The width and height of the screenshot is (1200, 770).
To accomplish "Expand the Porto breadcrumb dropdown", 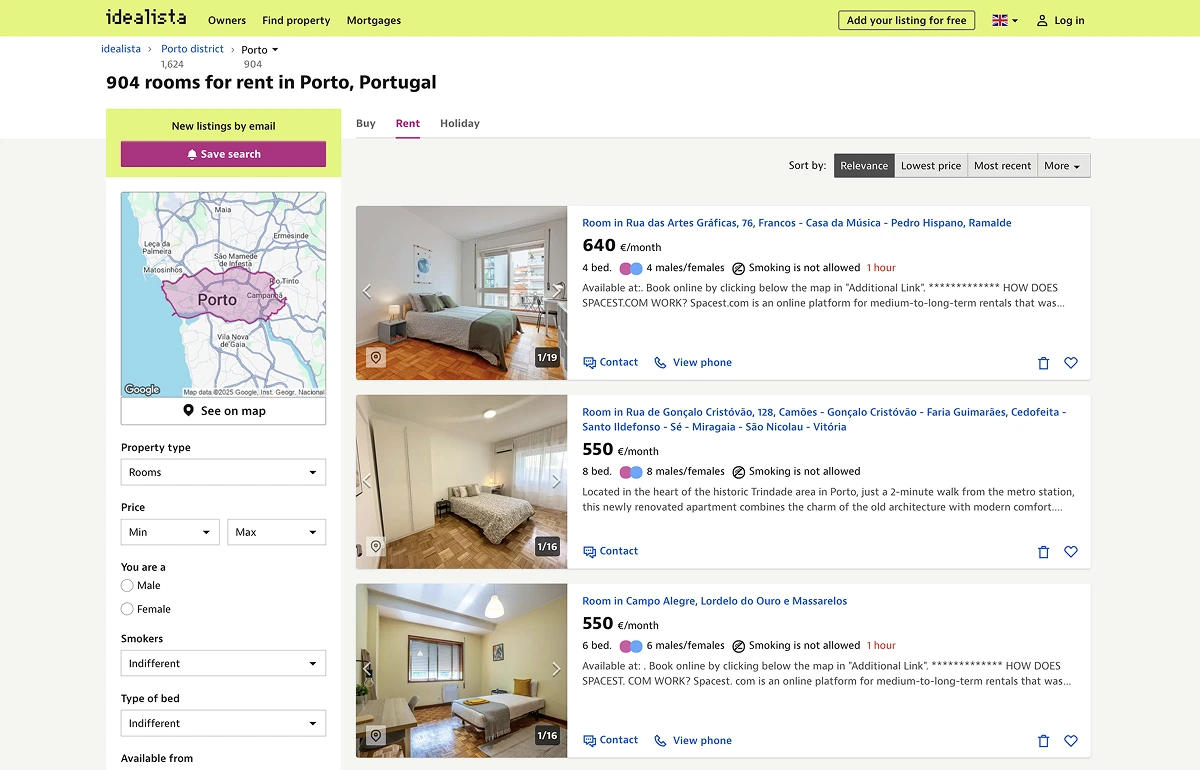I will [x=260, y=49].
